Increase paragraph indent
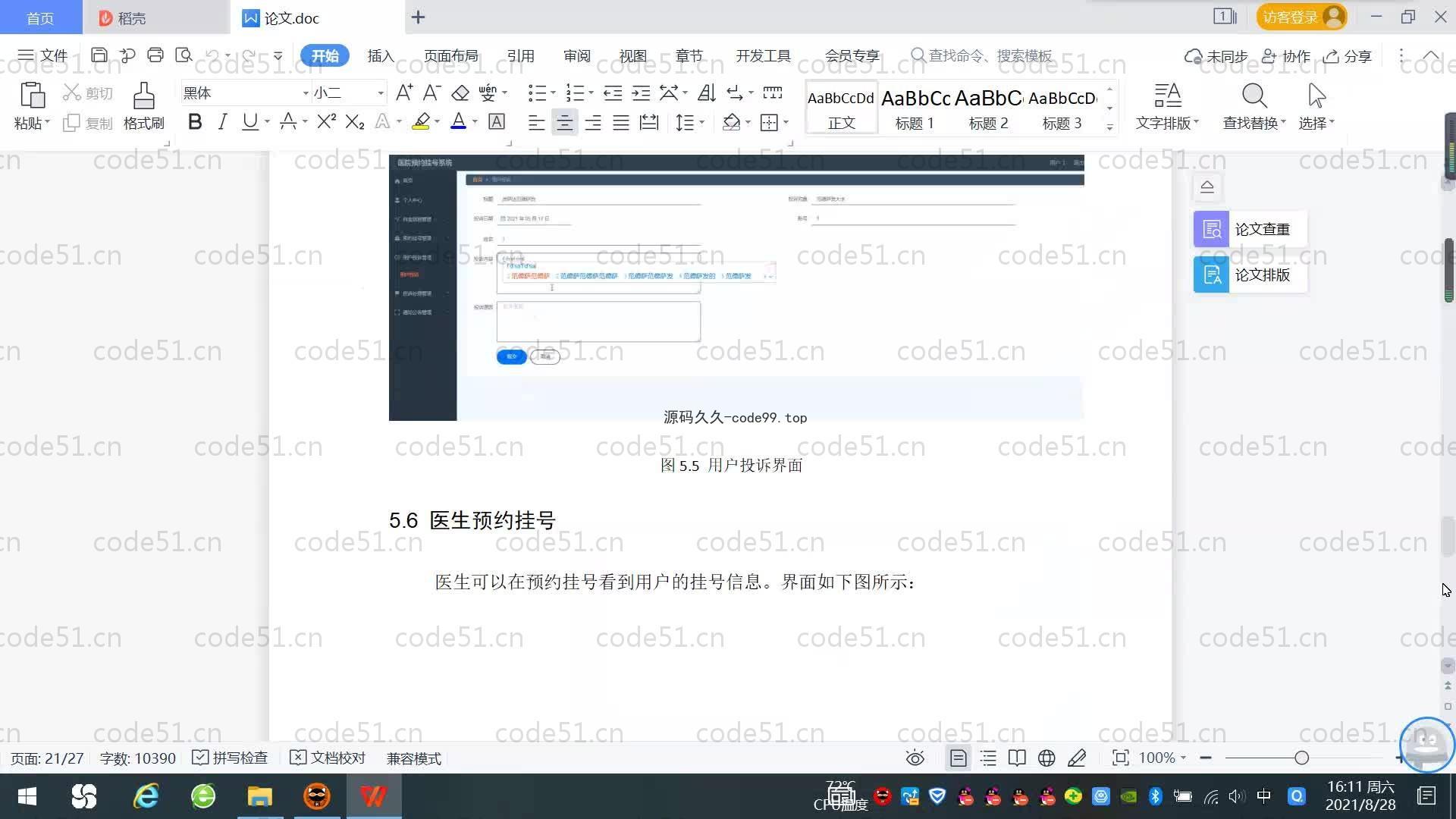Image resolution: width=1456 pixels, height=819 pixels. 641,93
